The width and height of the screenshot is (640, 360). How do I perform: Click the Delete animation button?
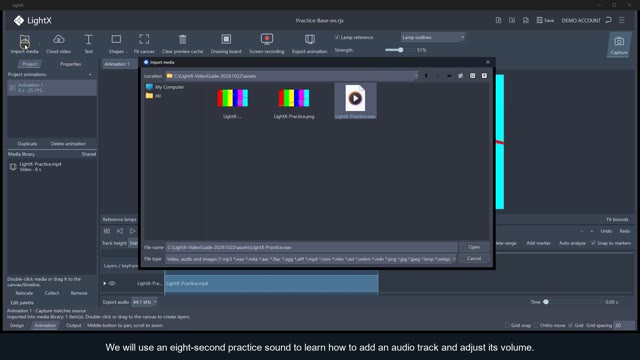[x=68, y=144]
